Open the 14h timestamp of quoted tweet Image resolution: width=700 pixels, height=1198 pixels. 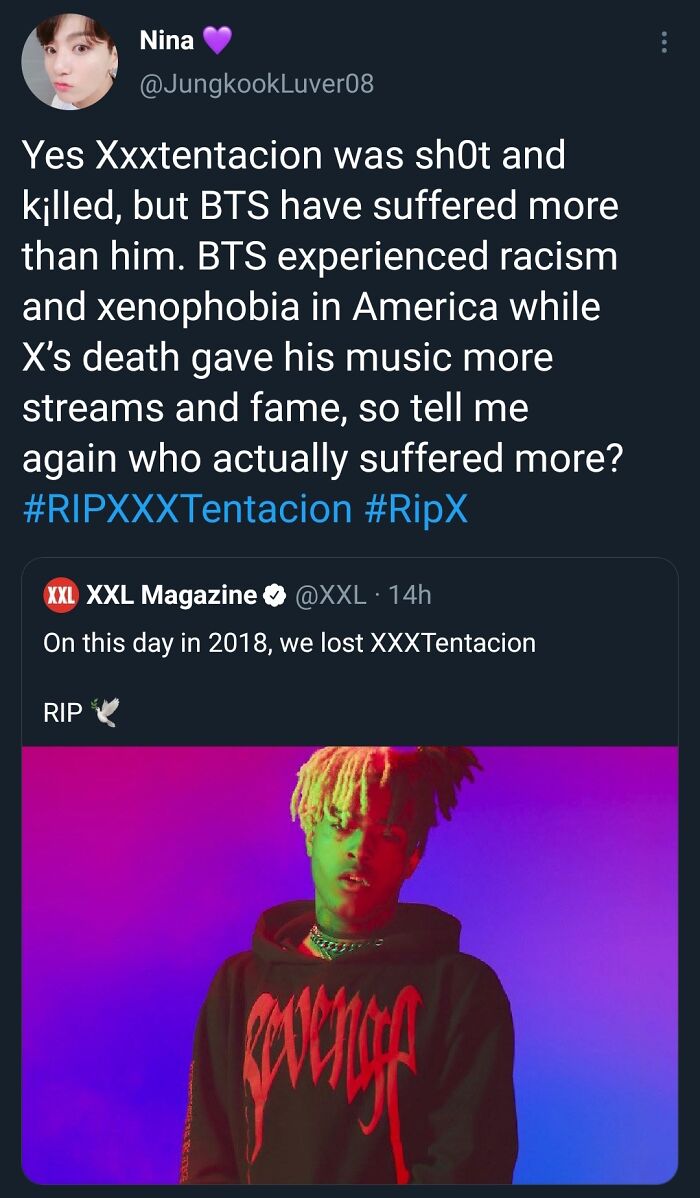click(409, 595)
